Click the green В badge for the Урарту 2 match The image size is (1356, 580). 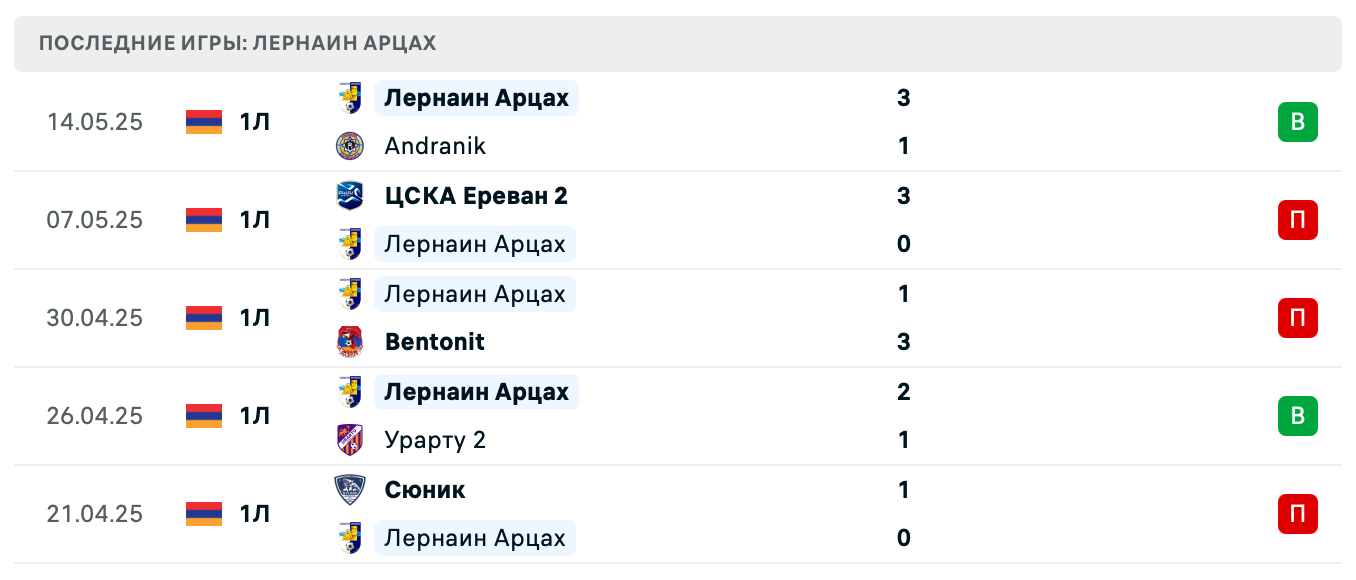(x=1297, y=416)
